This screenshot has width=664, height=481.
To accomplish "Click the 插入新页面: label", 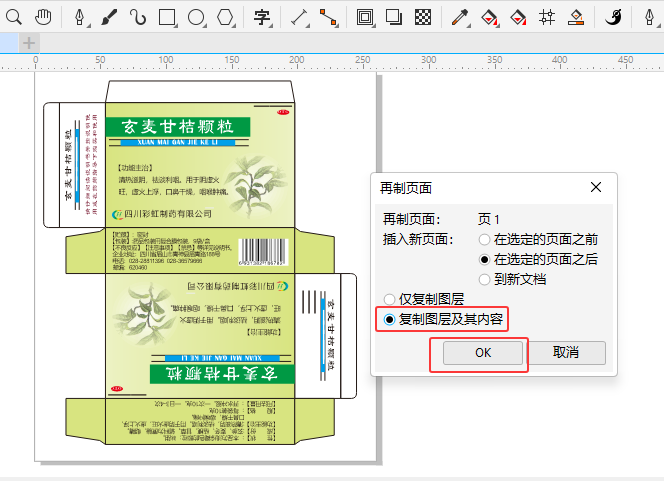I will [x=418, y=240].
